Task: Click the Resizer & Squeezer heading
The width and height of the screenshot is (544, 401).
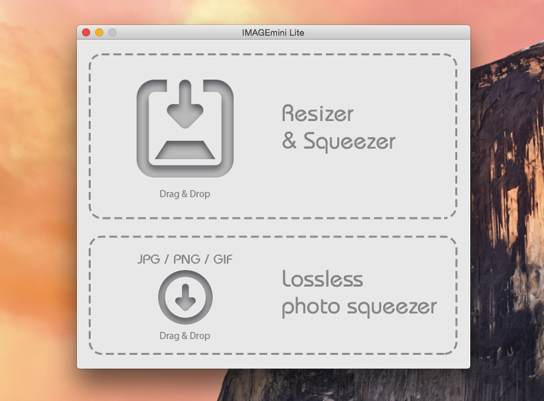Action: (339, 128)
